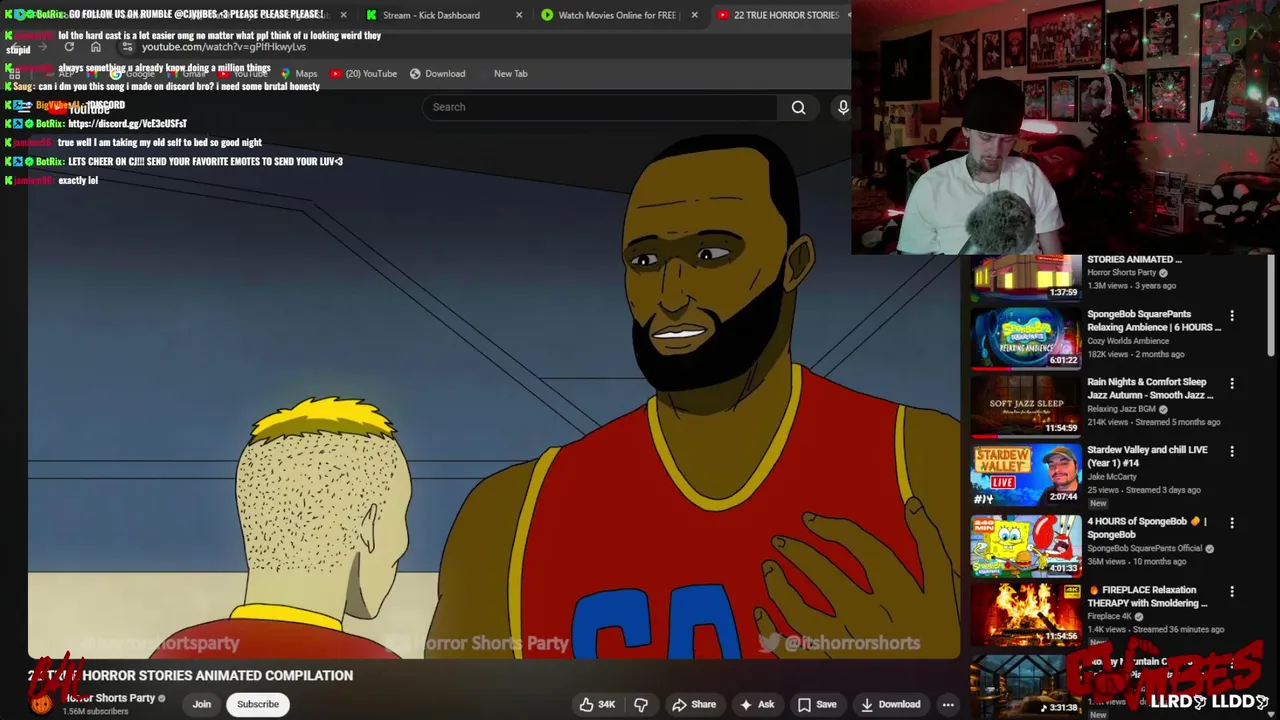The image size is (1280, 720).
Task: Click the browser address bar URL
Action: (224, 47)
